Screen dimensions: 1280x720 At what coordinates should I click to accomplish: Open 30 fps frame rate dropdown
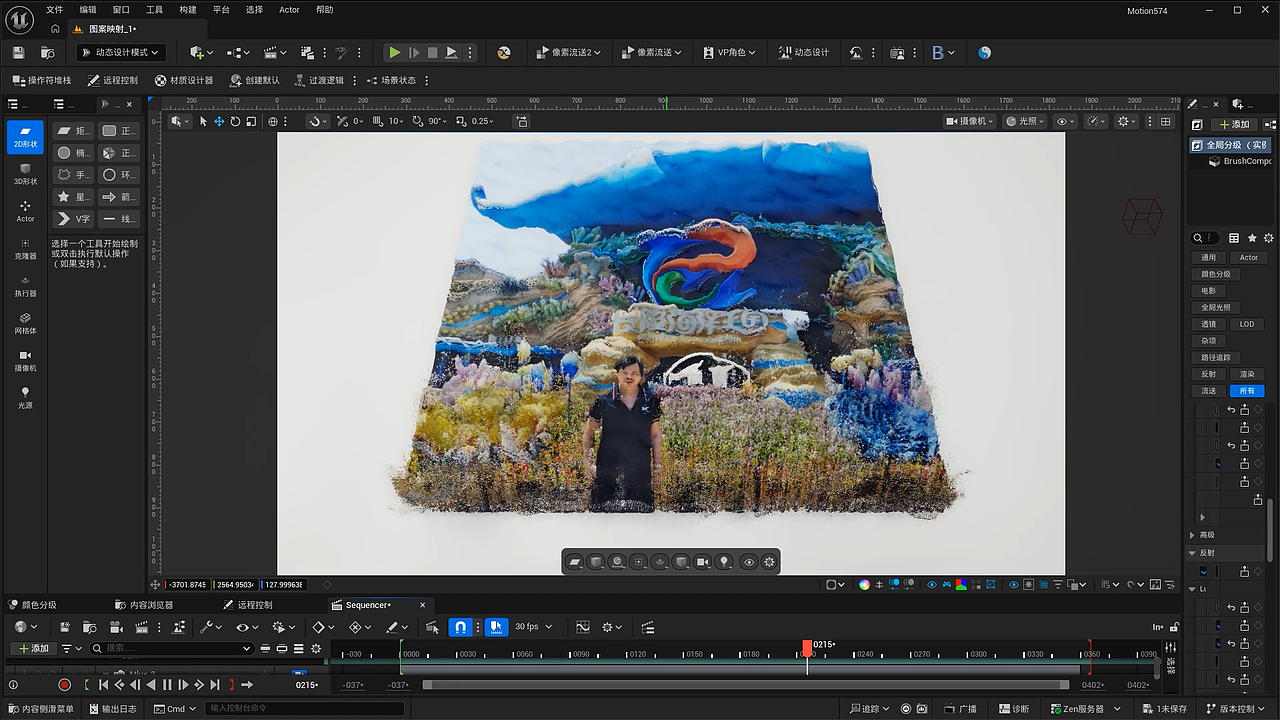click(x=533, y=627)
